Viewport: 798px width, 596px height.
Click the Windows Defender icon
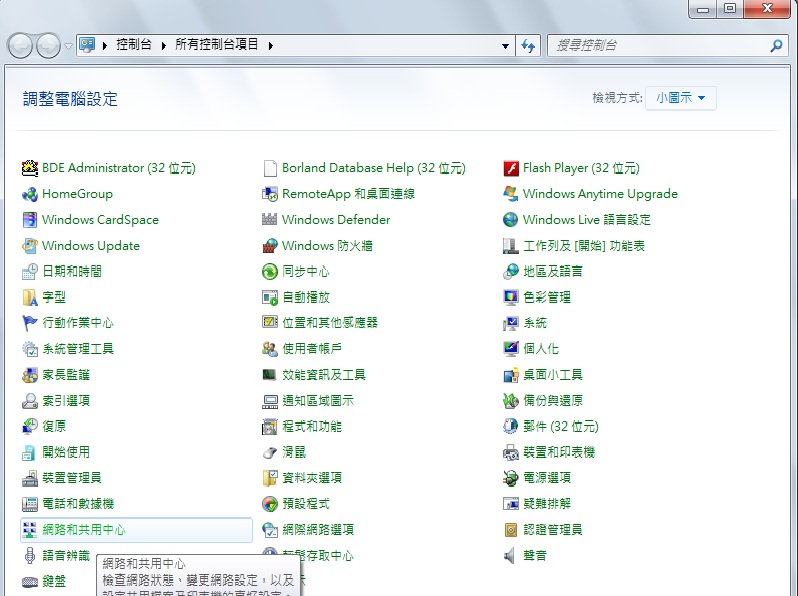click(270, 220)
